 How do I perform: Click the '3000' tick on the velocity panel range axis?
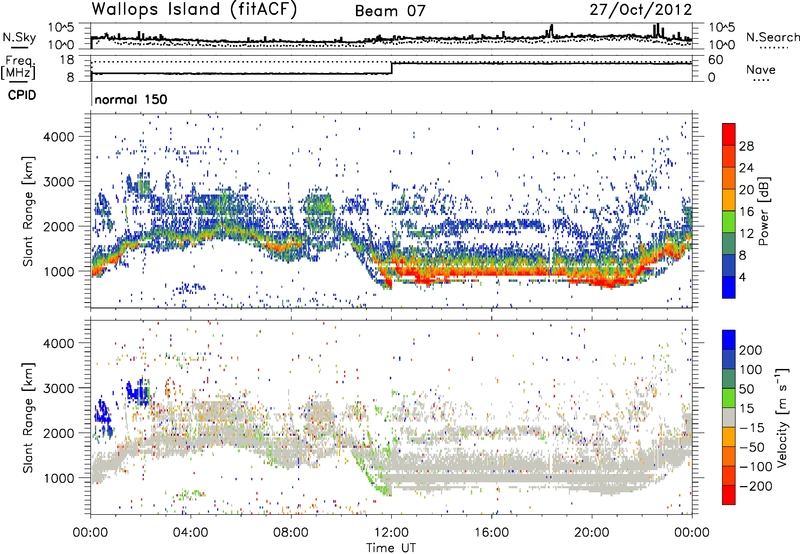coord(58,388)
